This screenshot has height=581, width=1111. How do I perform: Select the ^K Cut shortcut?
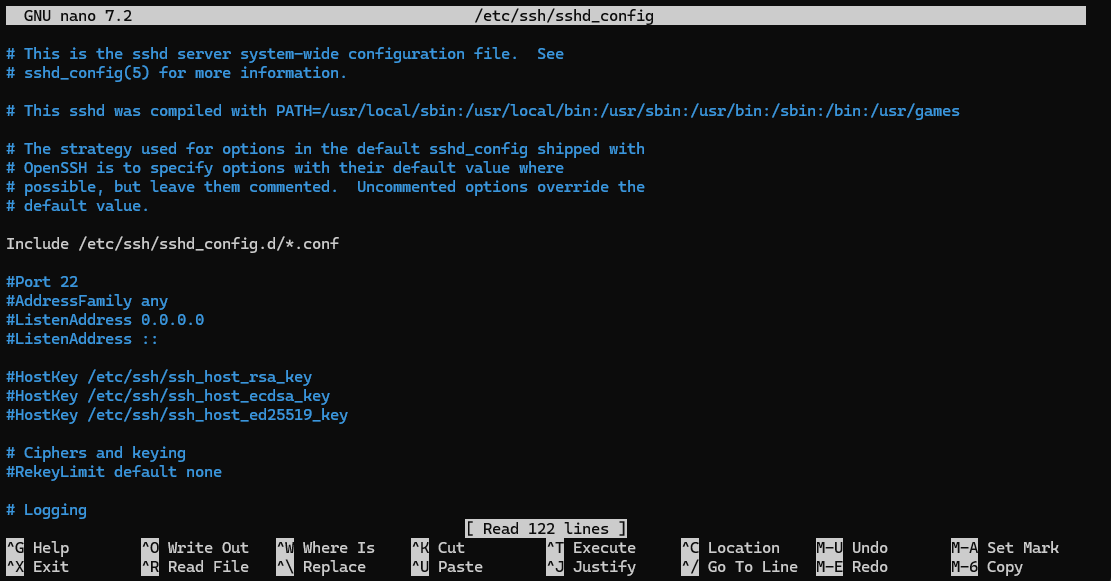pos(438,548)
